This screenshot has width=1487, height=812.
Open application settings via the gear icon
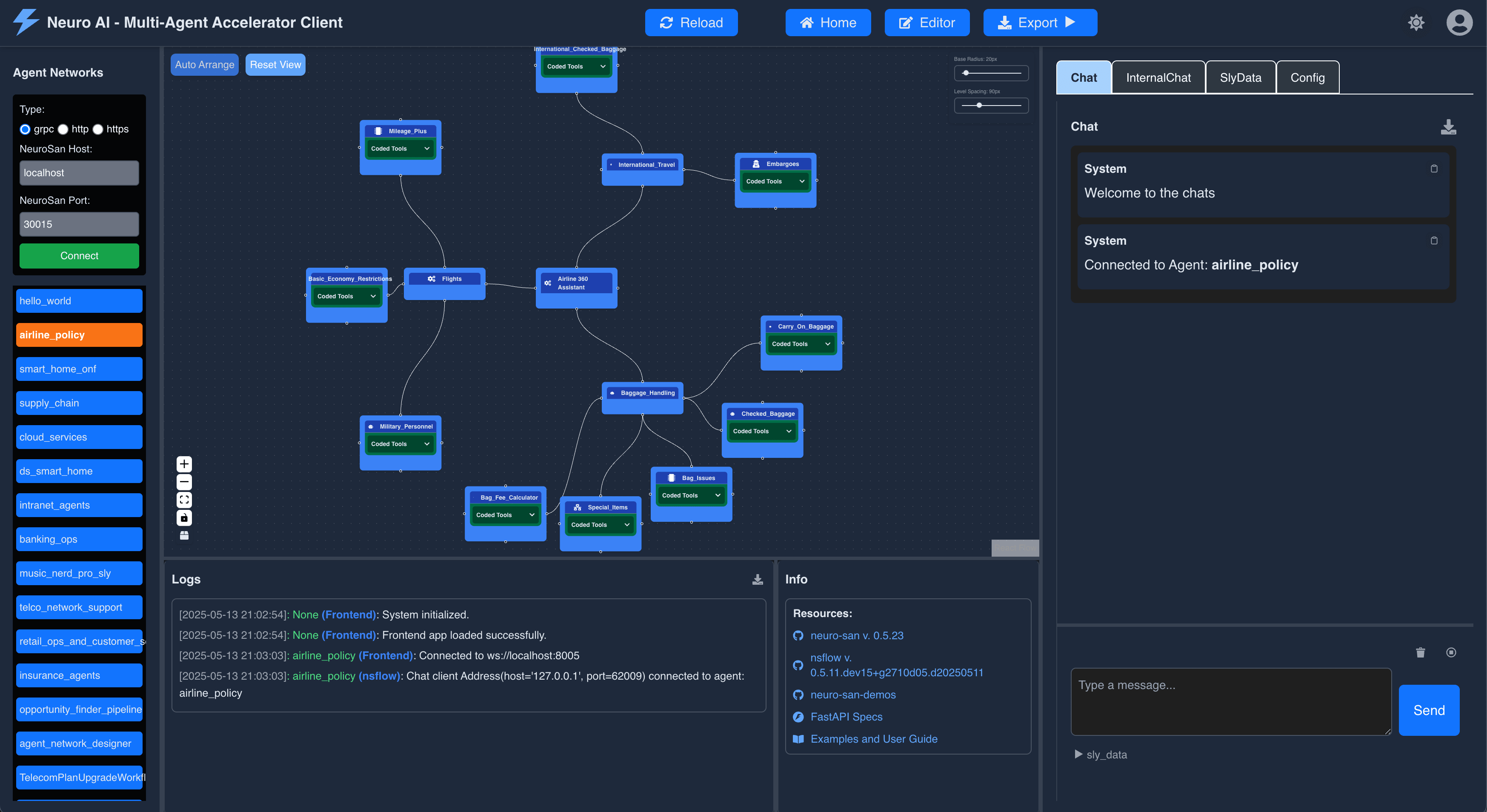pyautogui.click(x=1416, y=23)
